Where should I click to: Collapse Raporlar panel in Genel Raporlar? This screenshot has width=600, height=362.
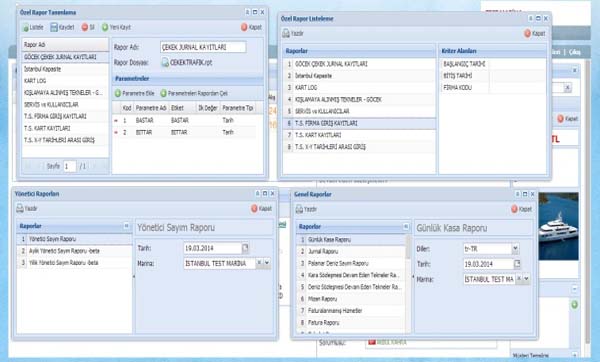[406, 227]
